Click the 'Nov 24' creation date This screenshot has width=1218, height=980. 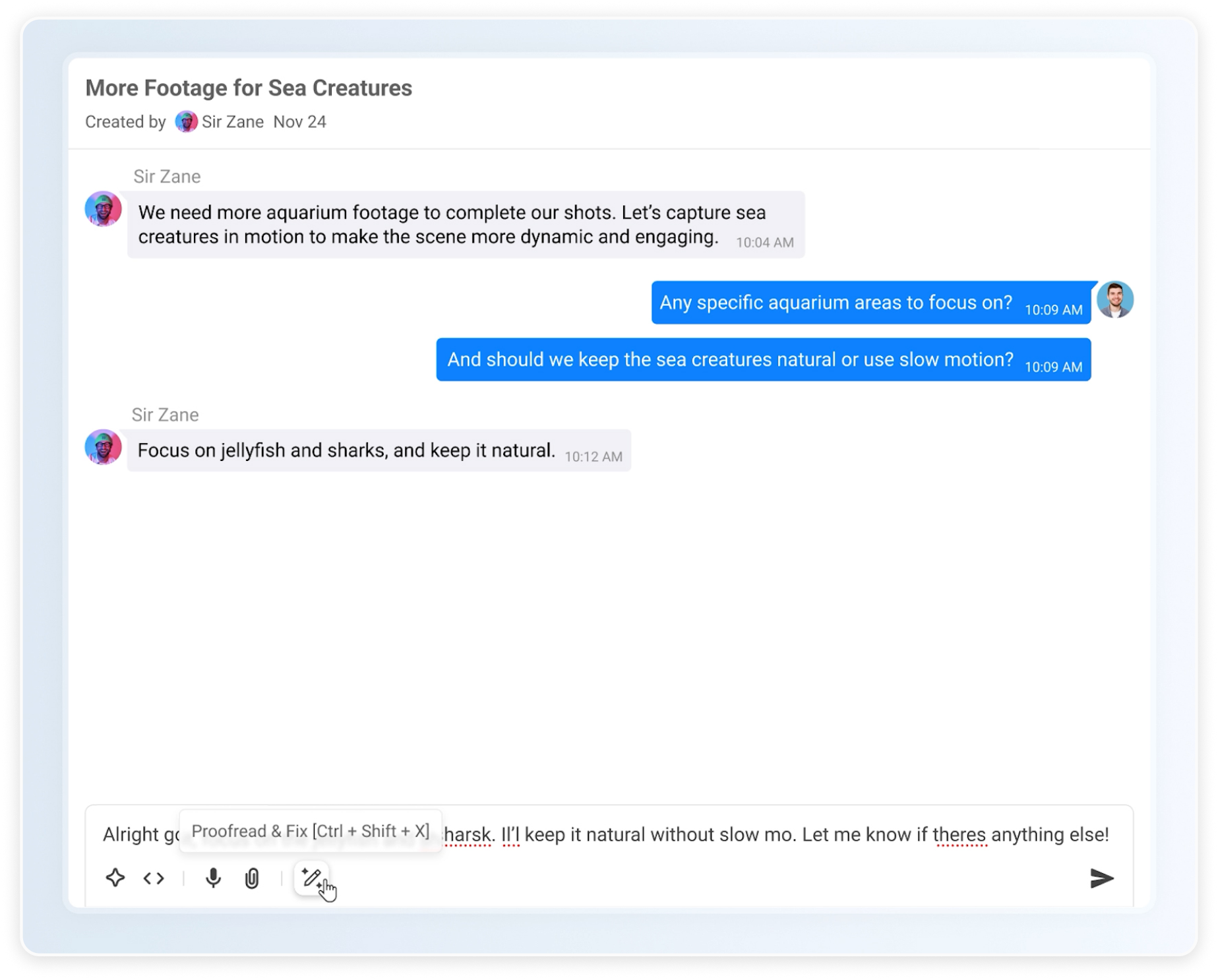(299, 122)
